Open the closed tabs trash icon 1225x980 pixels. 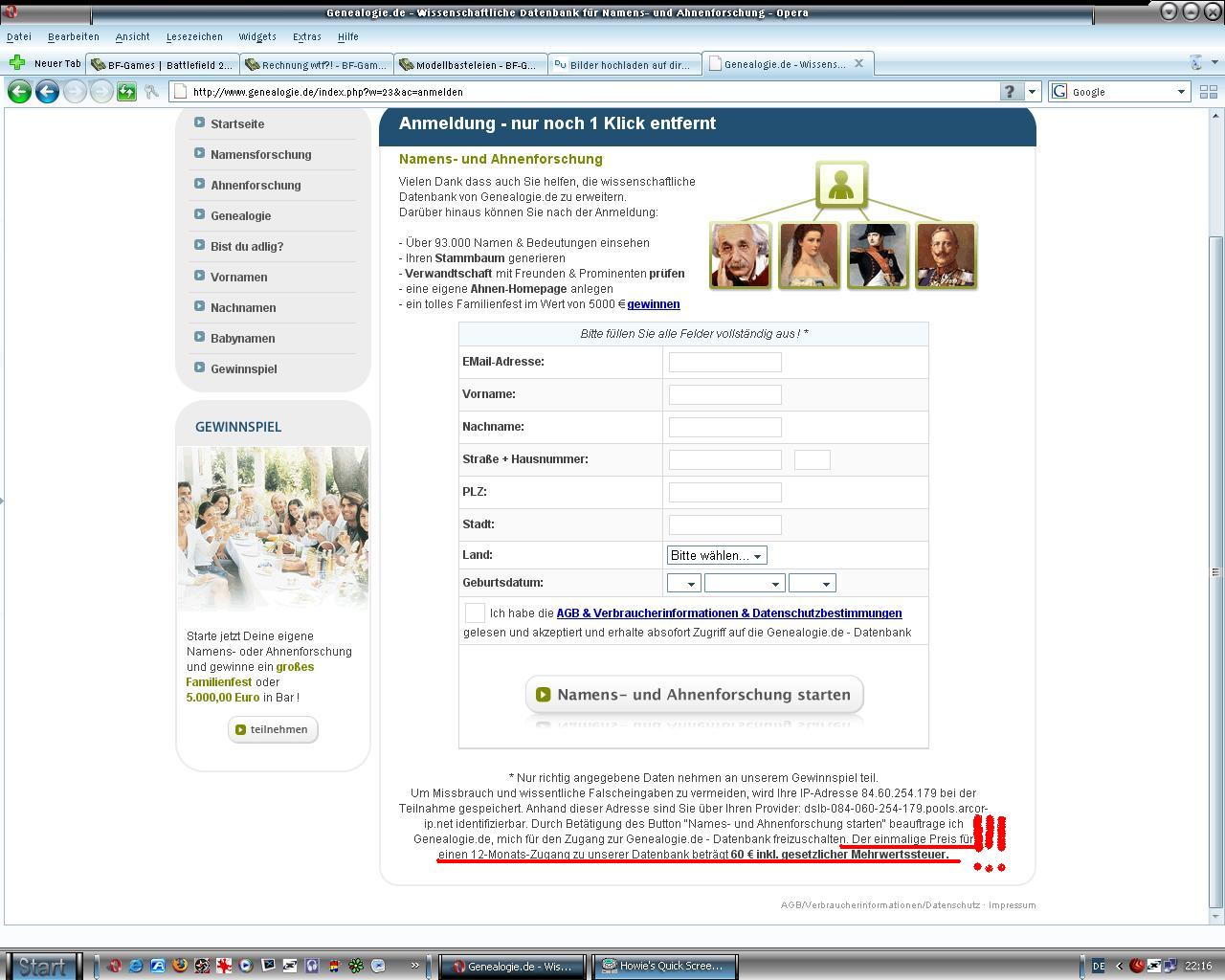(1195, 63)
